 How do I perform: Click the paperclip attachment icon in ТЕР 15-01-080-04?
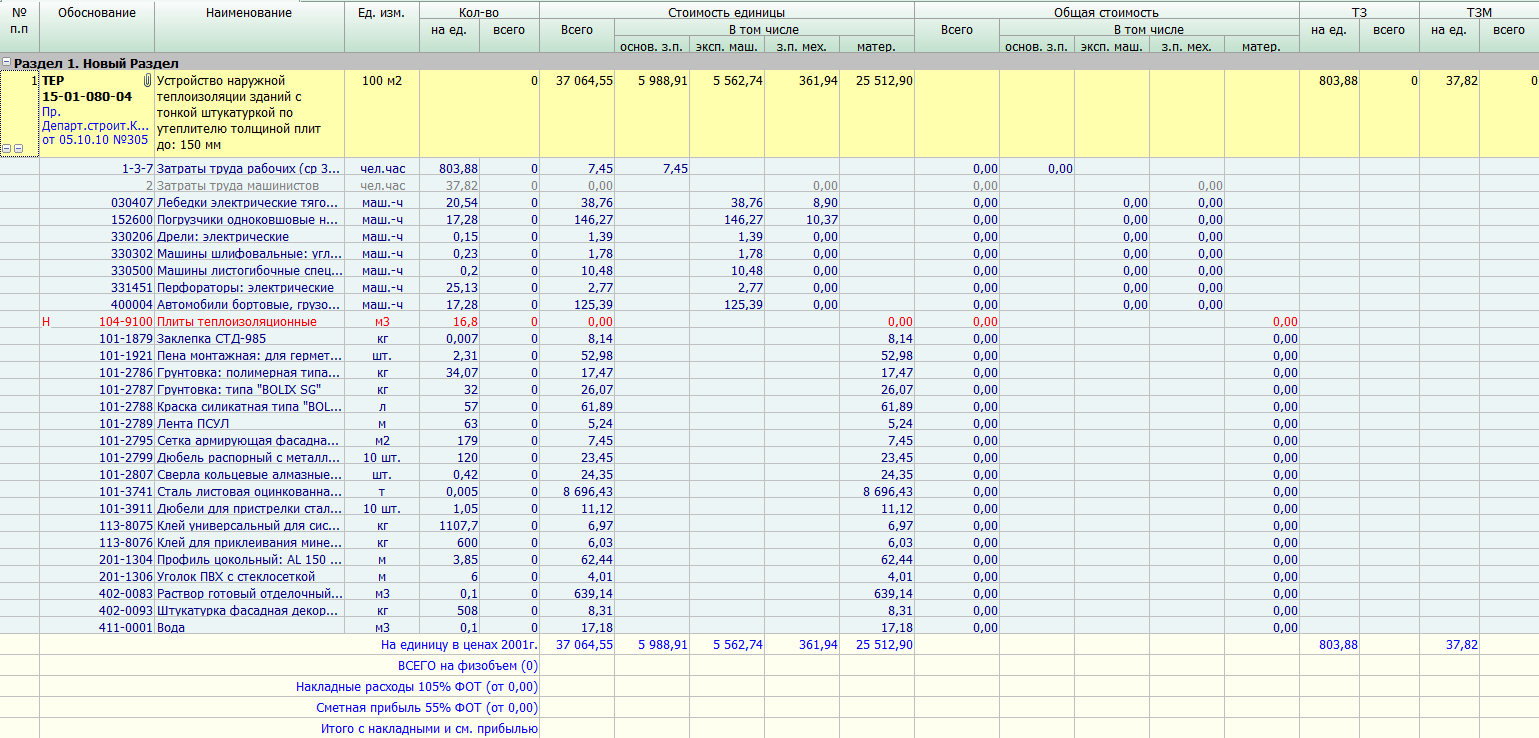click(x=147, y=80)
